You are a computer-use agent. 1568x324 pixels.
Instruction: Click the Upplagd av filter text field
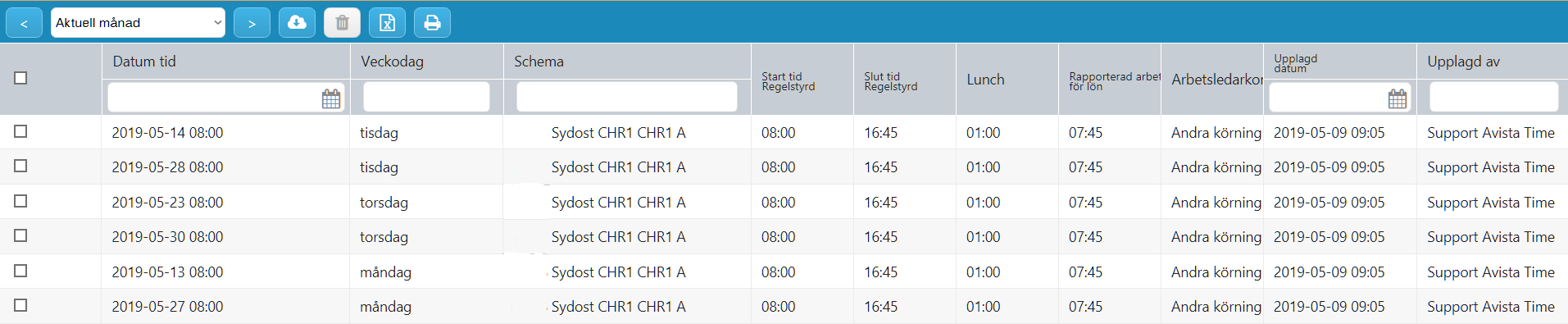(x=1493, y=97)
